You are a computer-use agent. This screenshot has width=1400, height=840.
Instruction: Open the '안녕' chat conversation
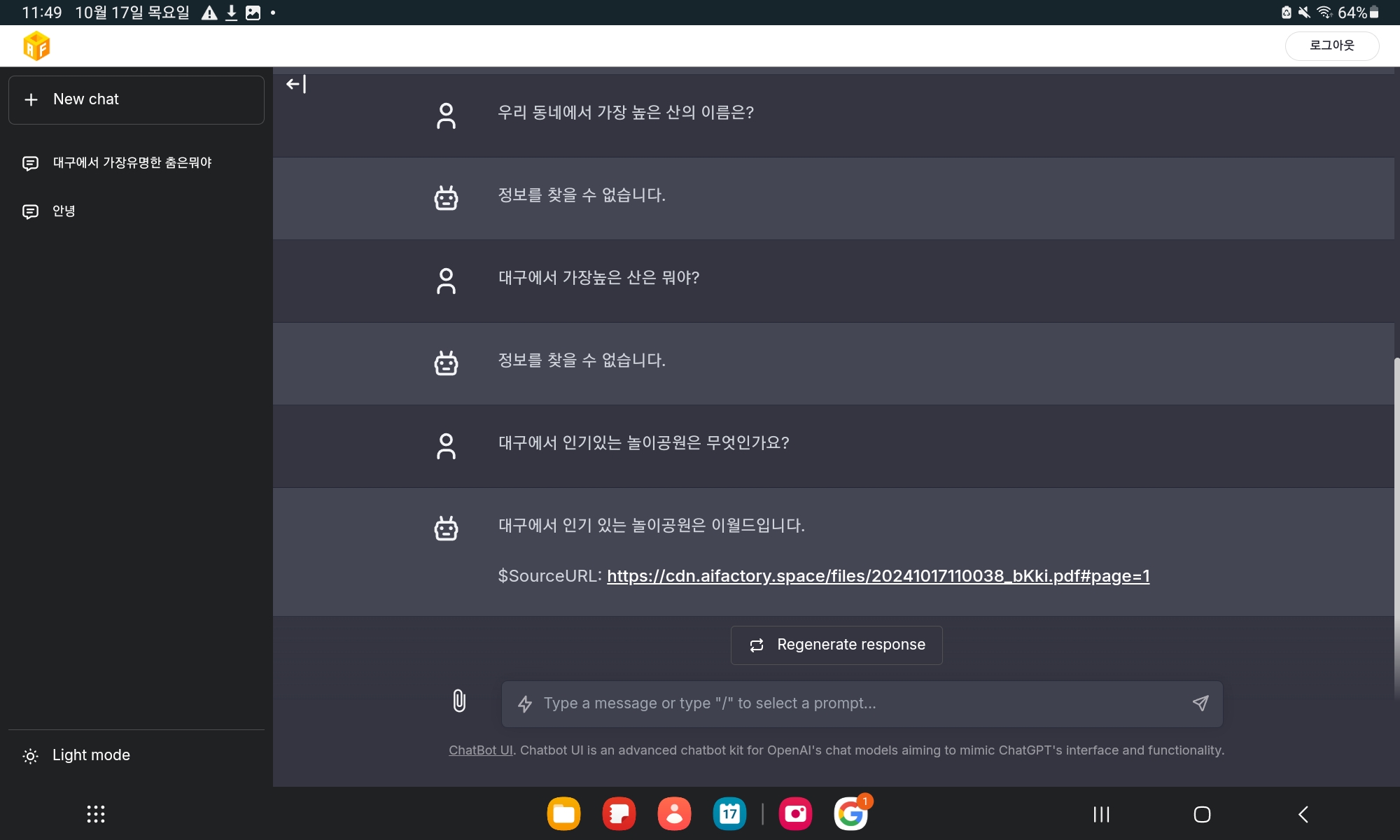[64, 211]
